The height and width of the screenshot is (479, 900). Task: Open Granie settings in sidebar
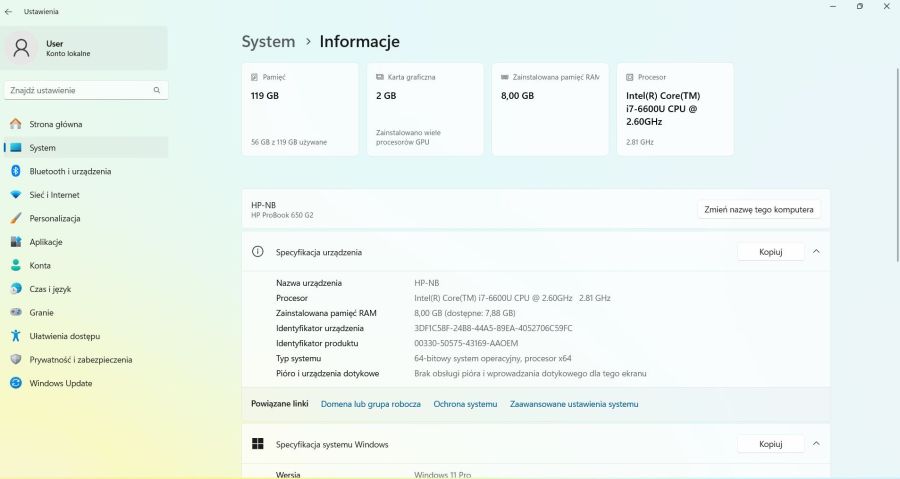point(86,312)
